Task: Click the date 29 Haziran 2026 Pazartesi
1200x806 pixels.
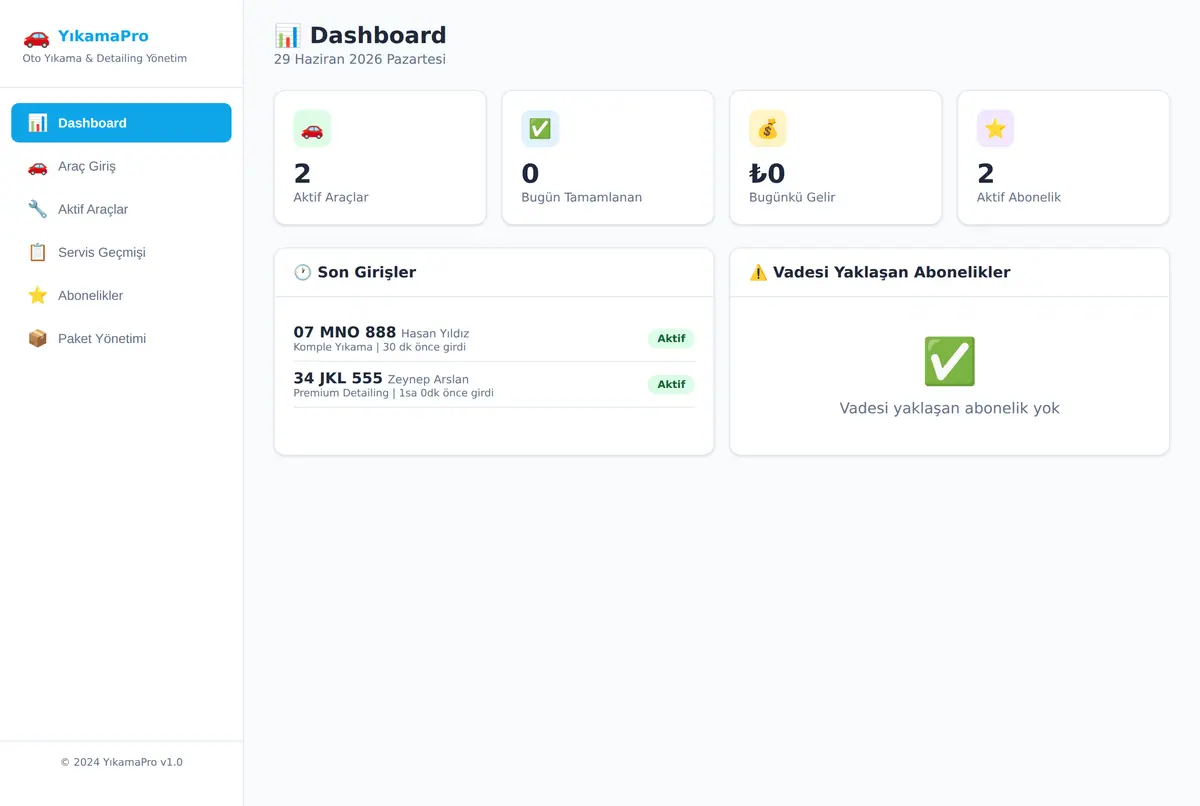Action: 360,59
